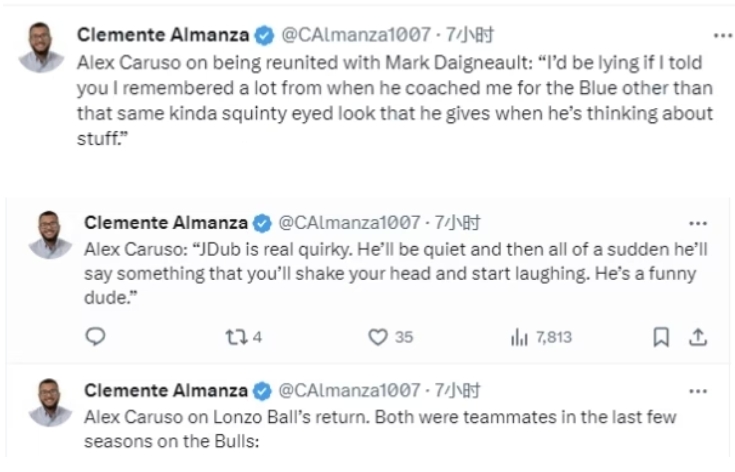Click Clemente Almanza avatar on first tweet
Screen dimensions: 735x472
pyautogui.click(x=41, y=47)
